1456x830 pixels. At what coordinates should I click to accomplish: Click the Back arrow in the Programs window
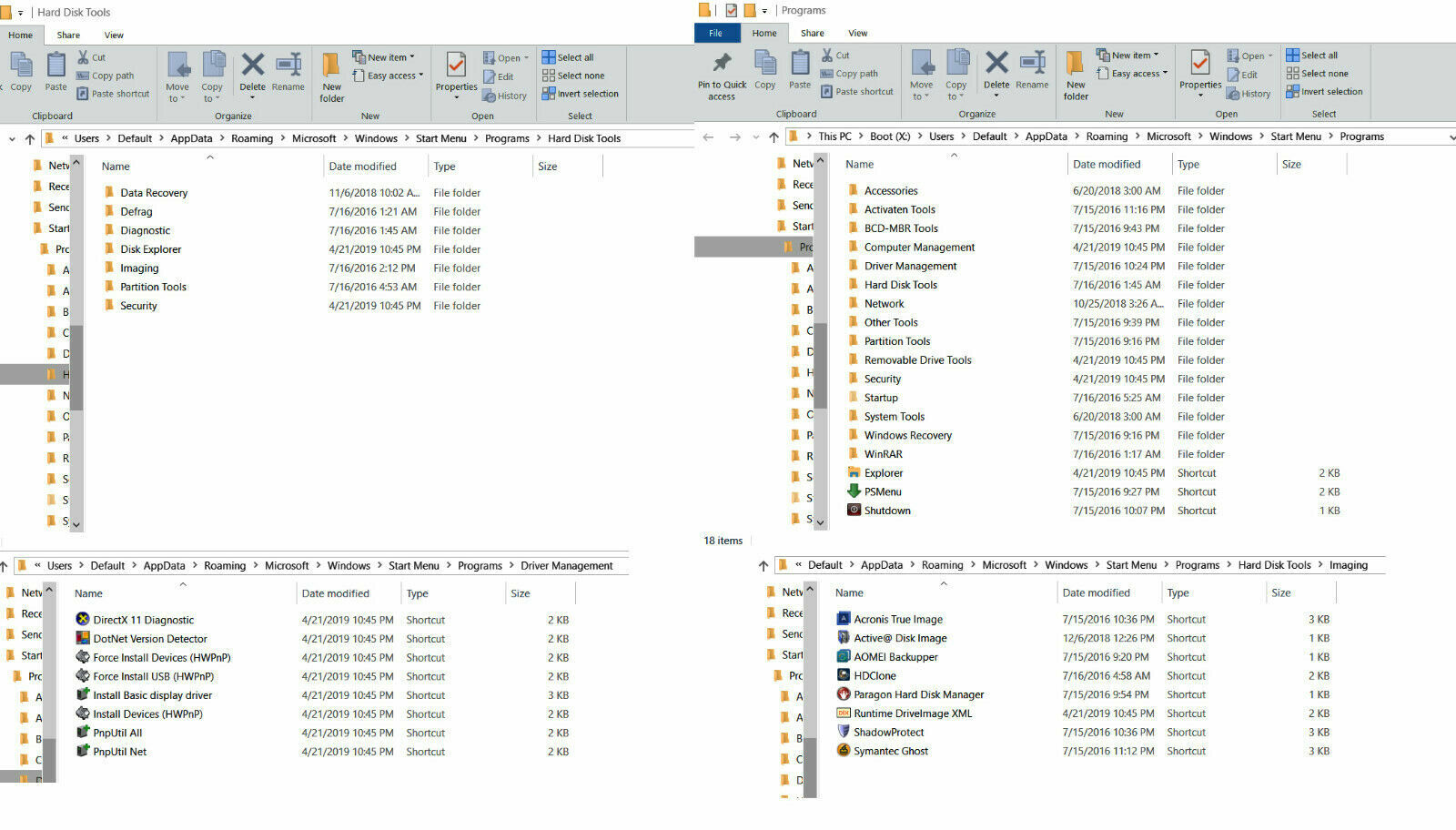tap(708, 137)
